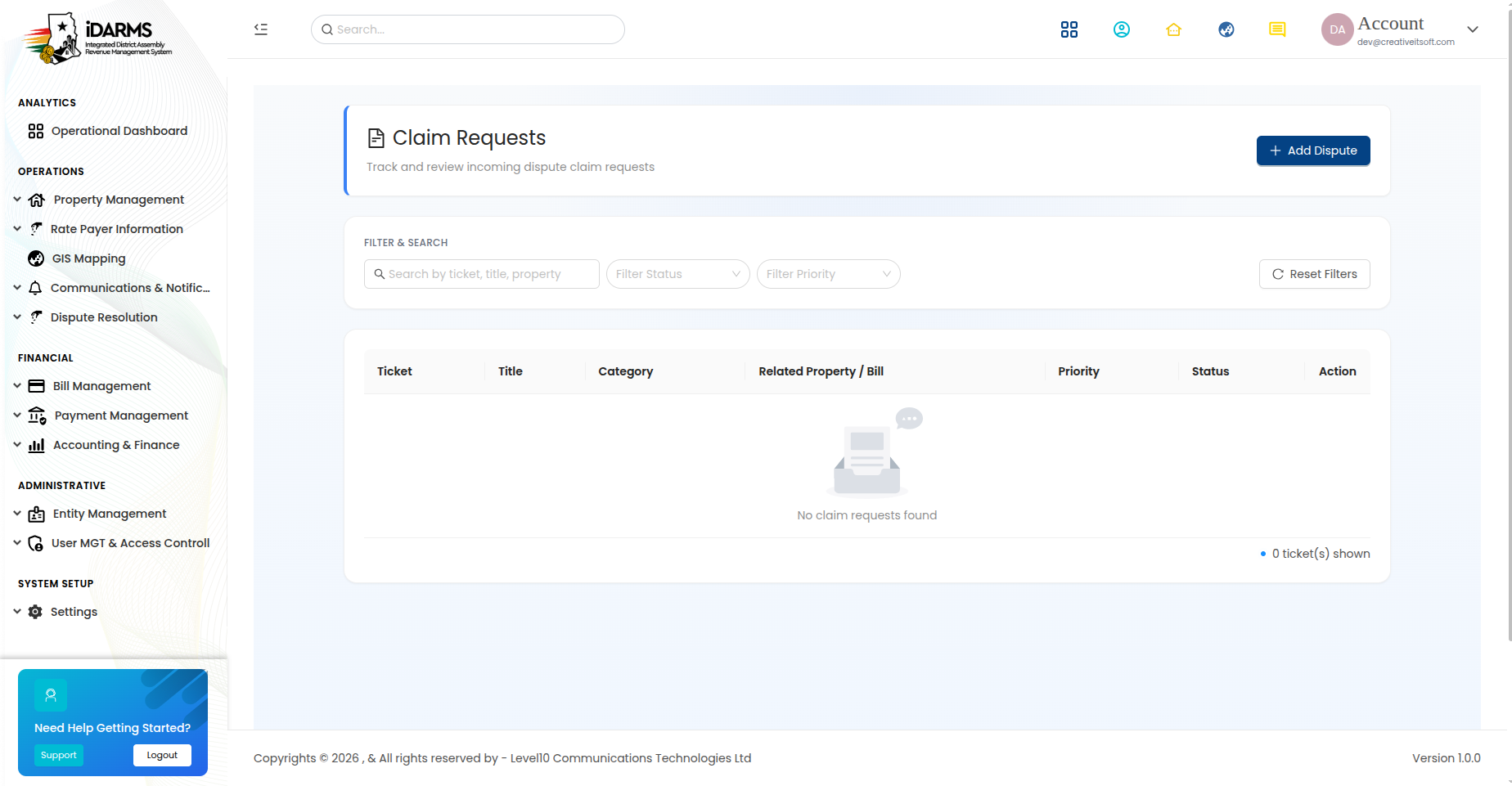Click the Logout button
The image size is (1512, 786).
[162, 756]
